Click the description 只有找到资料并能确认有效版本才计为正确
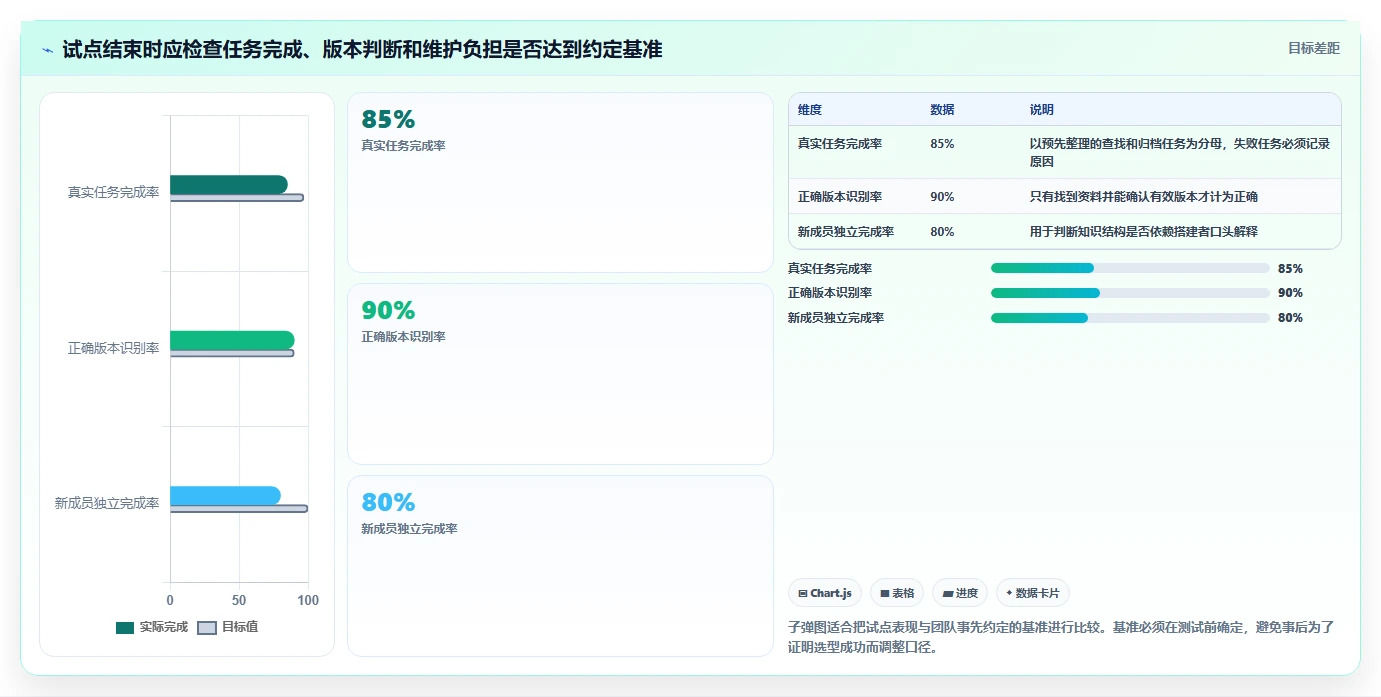Viewport: 1381px width, 697px height. coord(1144,196)
